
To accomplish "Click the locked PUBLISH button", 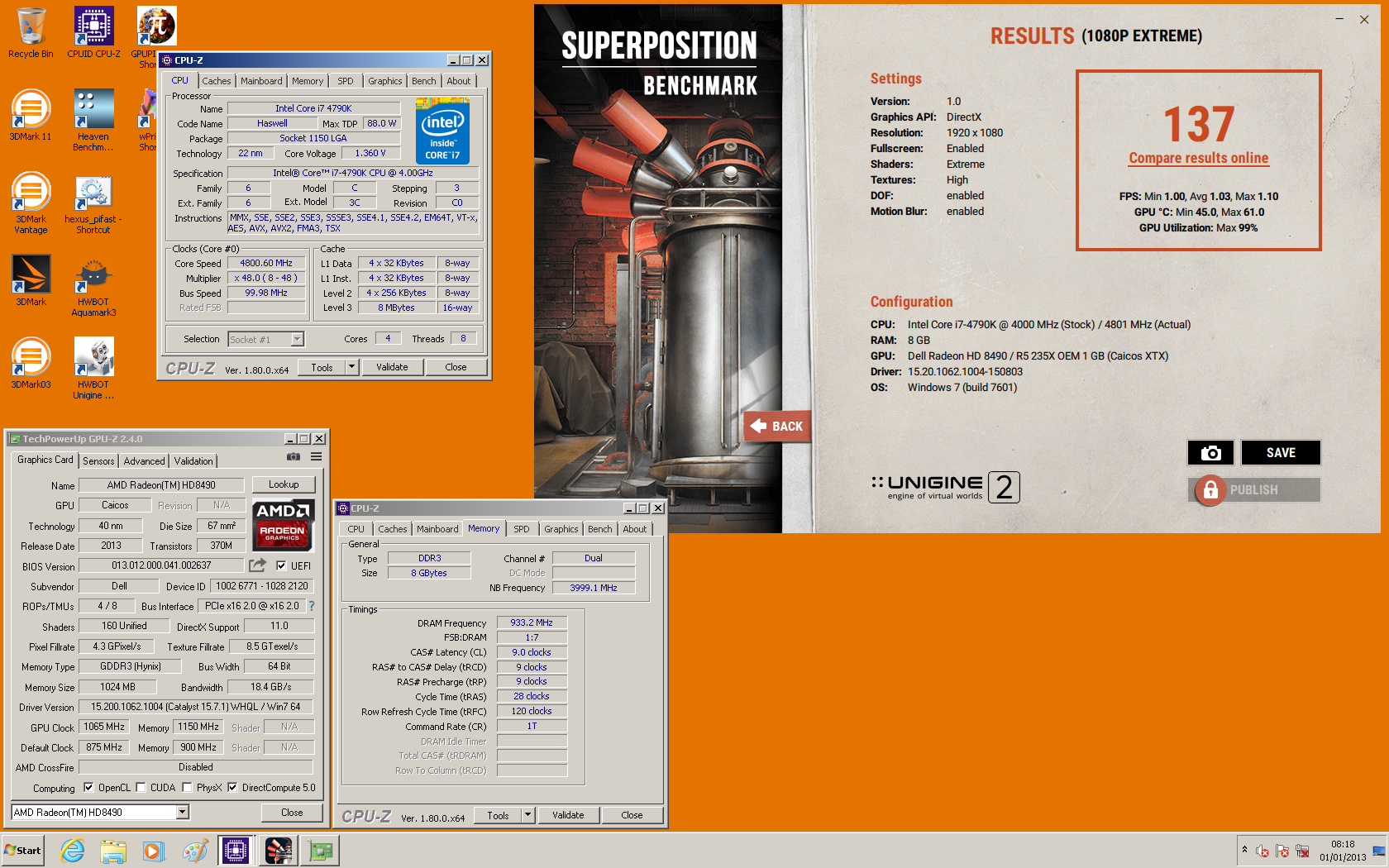I will 1254,489.
